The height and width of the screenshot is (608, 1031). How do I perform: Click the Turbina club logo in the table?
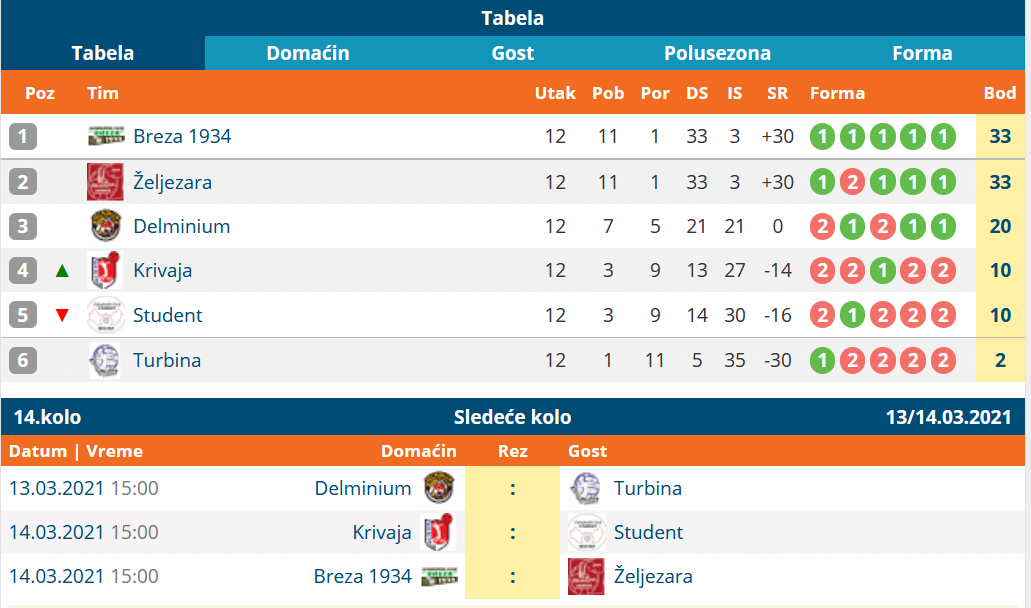click(x=105, y=360)
